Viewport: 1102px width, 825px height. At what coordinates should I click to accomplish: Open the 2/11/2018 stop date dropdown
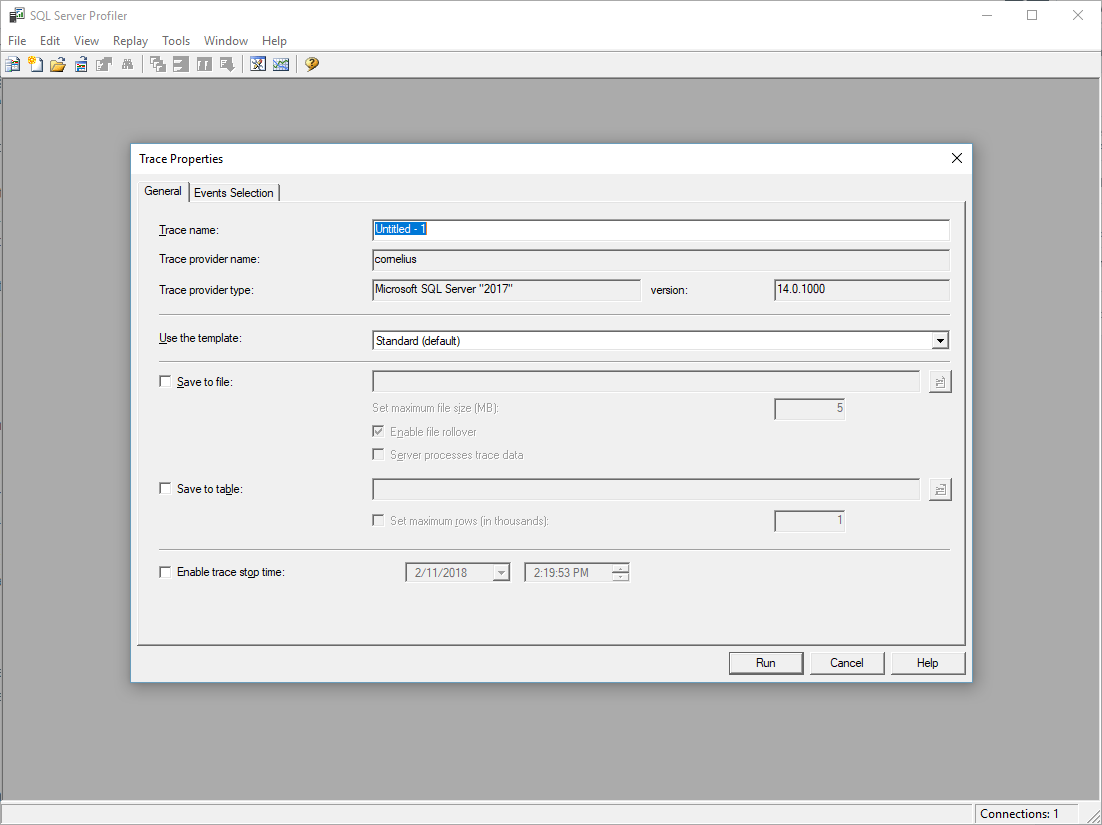[x=500, y=573]
